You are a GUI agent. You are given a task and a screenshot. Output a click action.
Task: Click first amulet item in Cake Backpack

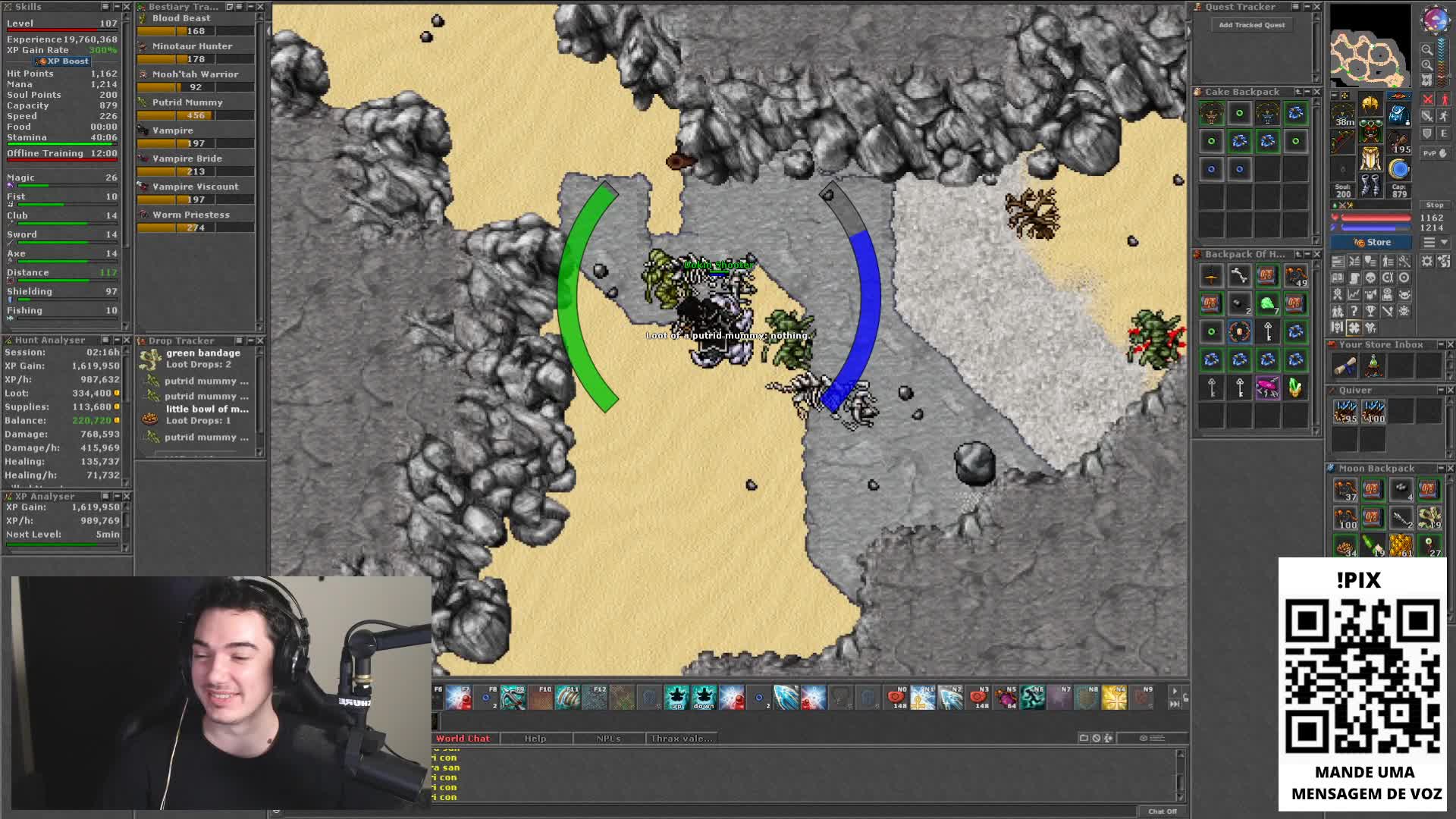click(1211, 114)
